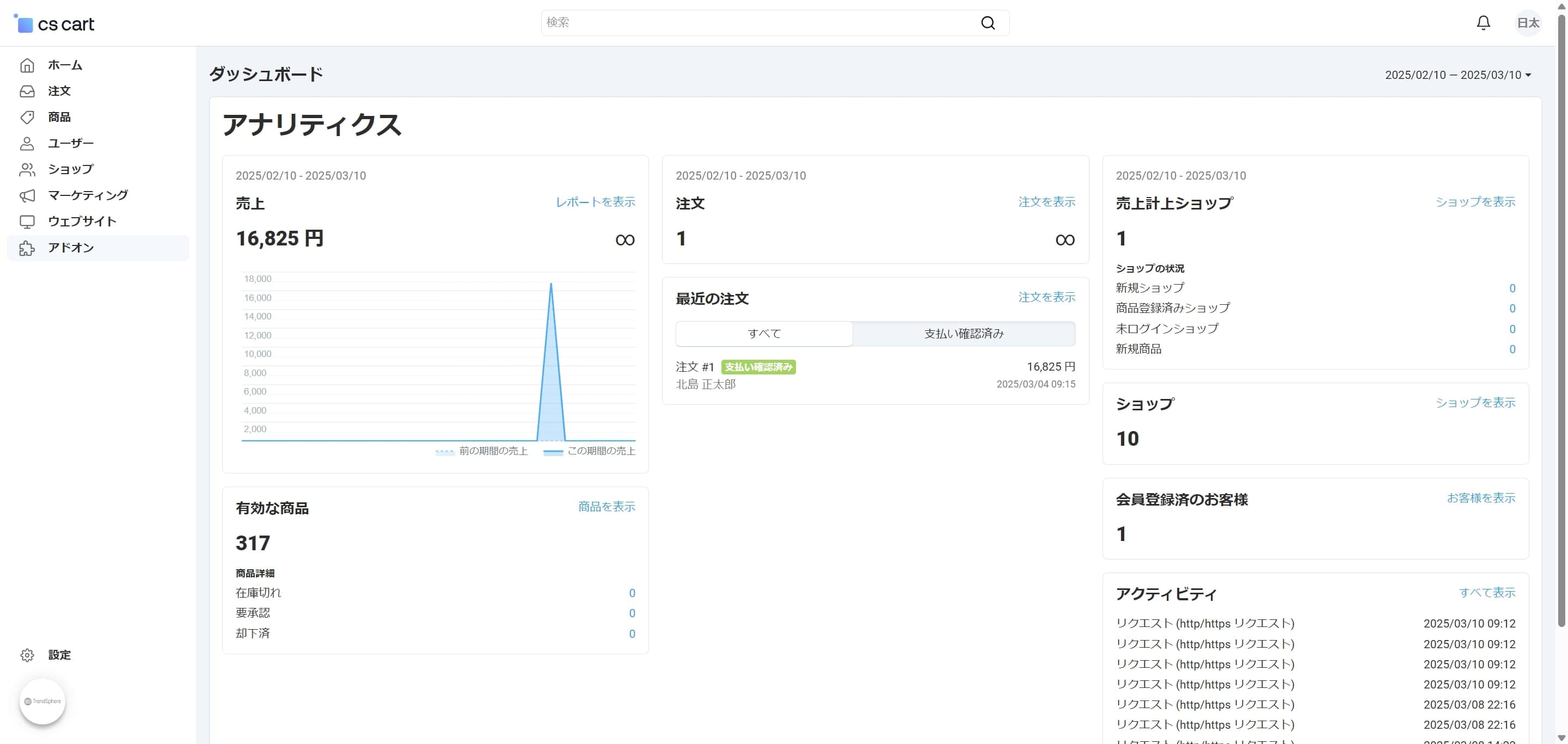
Task: Open マーケティング in the sidebar
Action: pyautogui.click(x=97, y=195)
